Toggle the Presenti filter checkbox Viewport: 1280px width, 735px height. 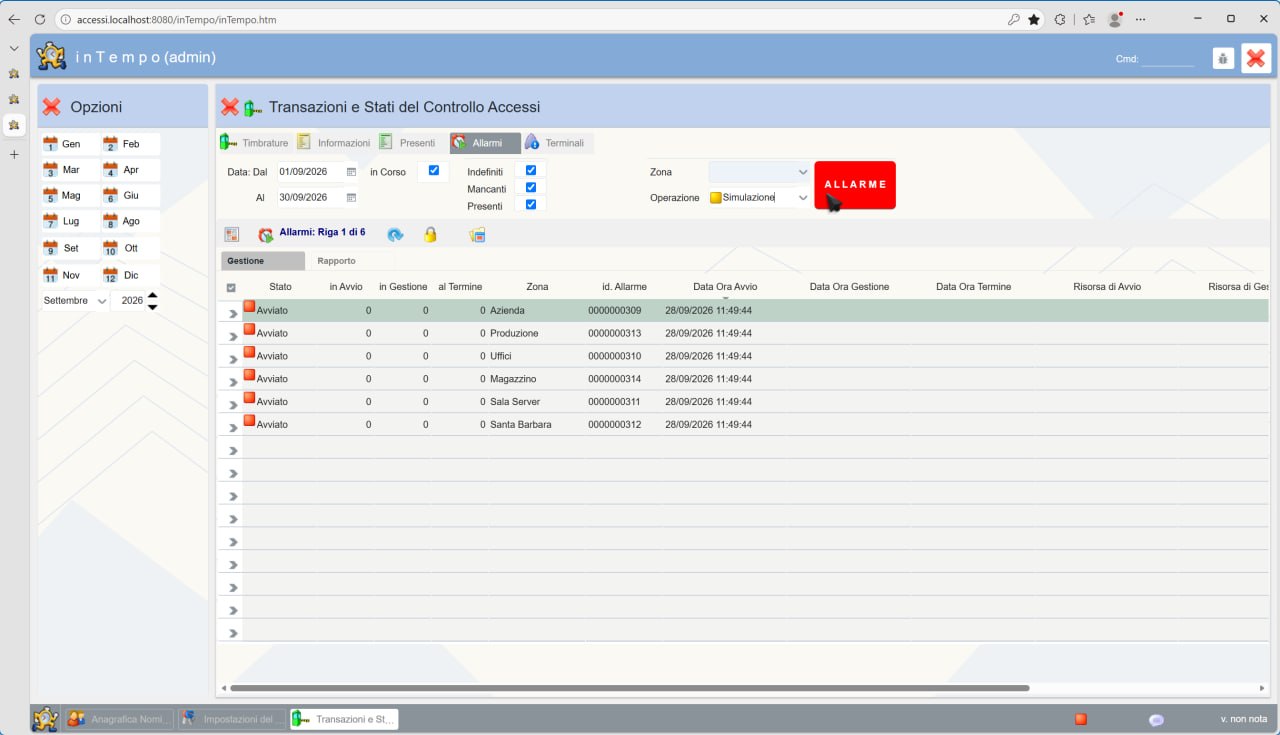pos(531,204)
